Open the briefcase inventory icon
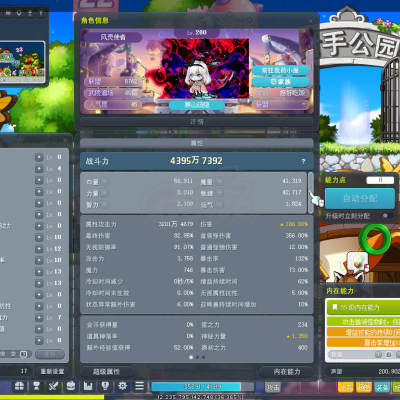The width and height of the screenshot is (400, 400). point(71,386)
